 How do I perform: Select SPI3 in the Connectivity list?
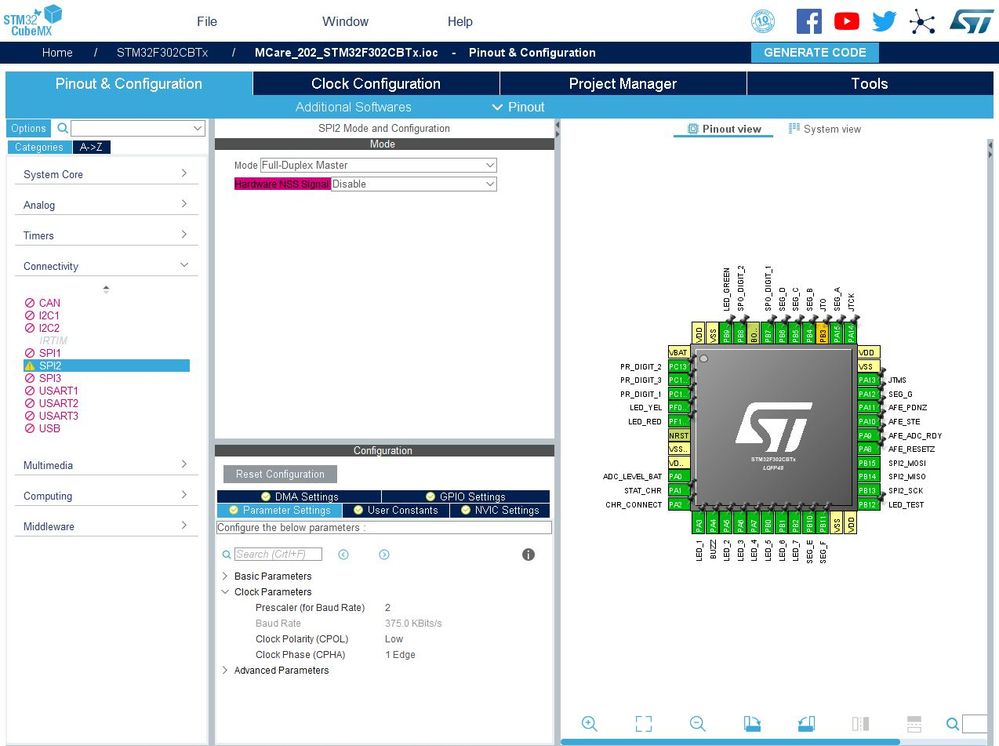(50, 378)
